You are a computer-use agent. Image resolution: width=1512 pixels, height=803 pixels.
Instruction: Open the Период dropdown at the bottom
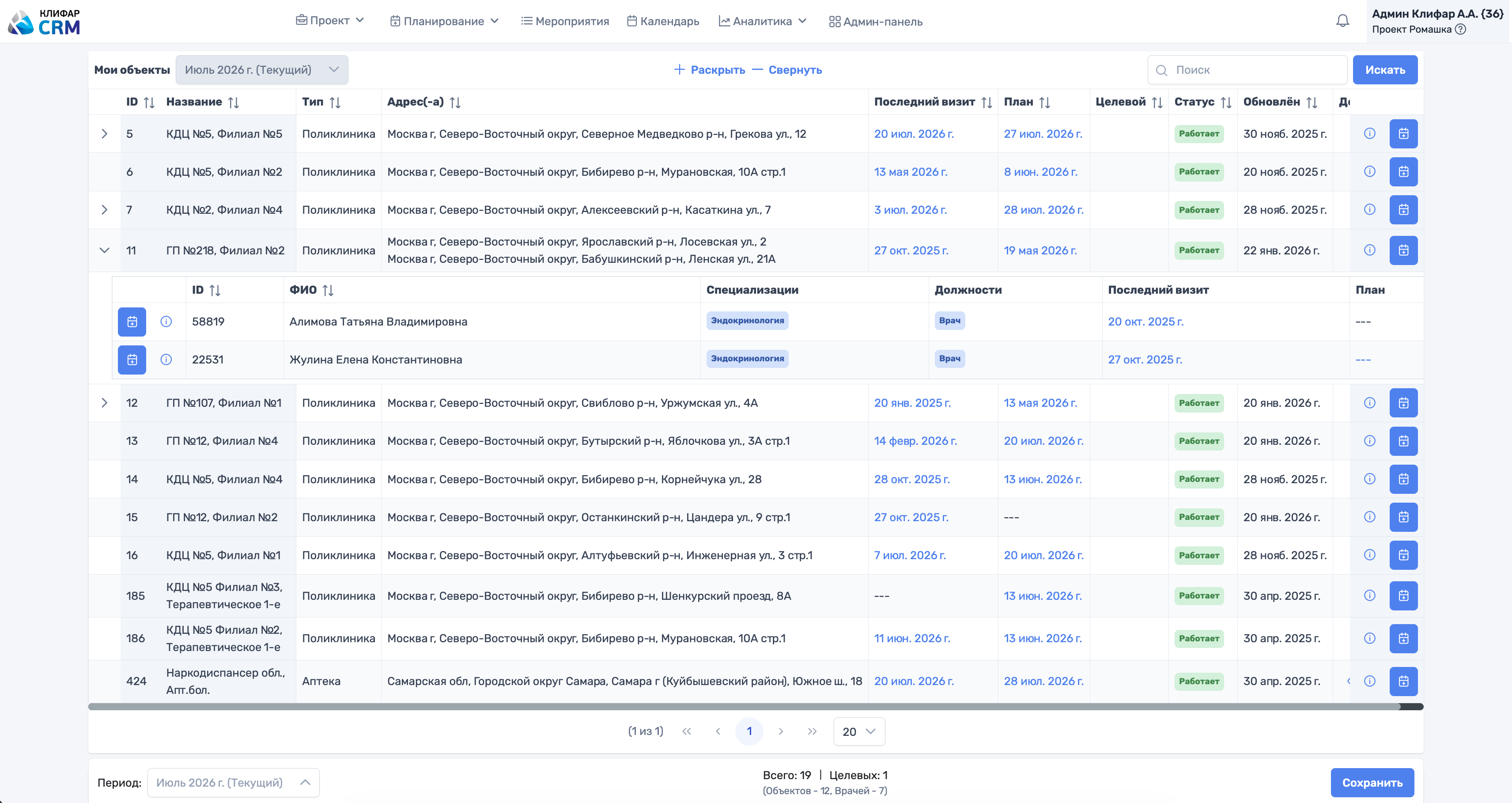[x=233, y=783]
